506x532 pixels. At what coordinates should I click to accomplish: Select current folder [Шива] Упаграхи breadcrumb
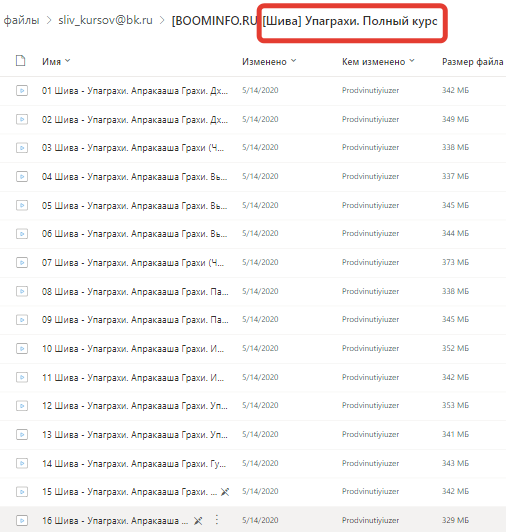350,21
